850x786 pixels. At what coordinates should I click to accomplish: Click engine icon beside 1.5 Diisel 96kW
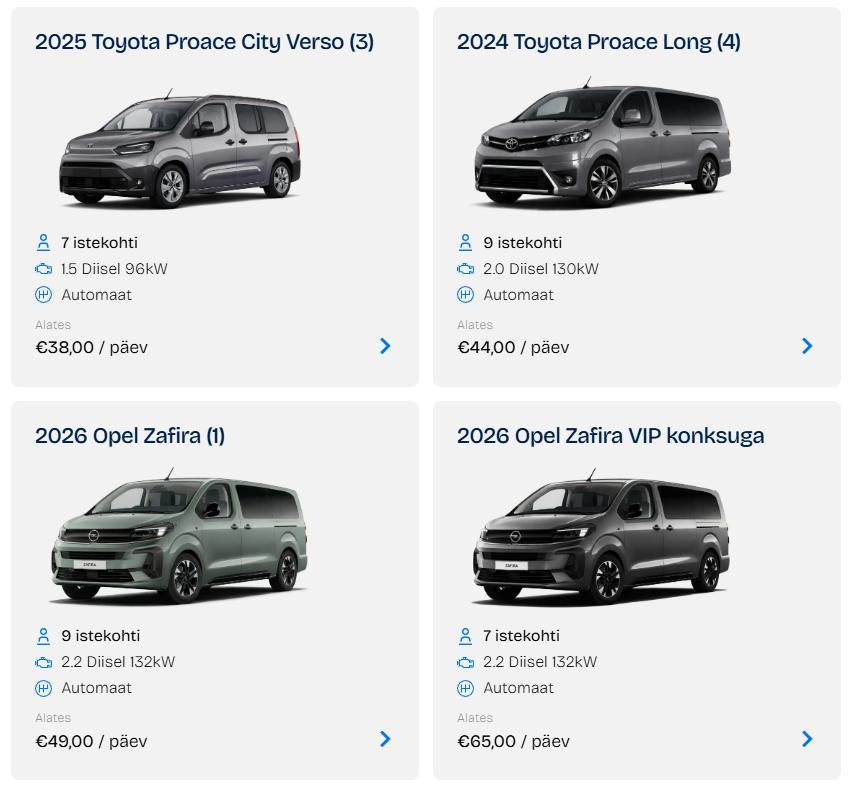pos(43,269)
